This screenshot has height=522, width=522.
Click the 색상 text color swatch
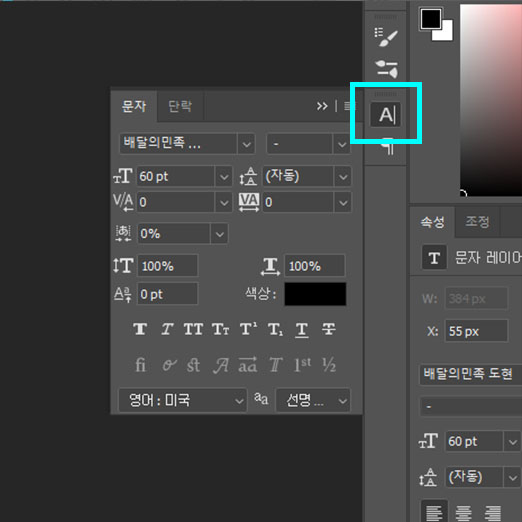click(315, 294)
